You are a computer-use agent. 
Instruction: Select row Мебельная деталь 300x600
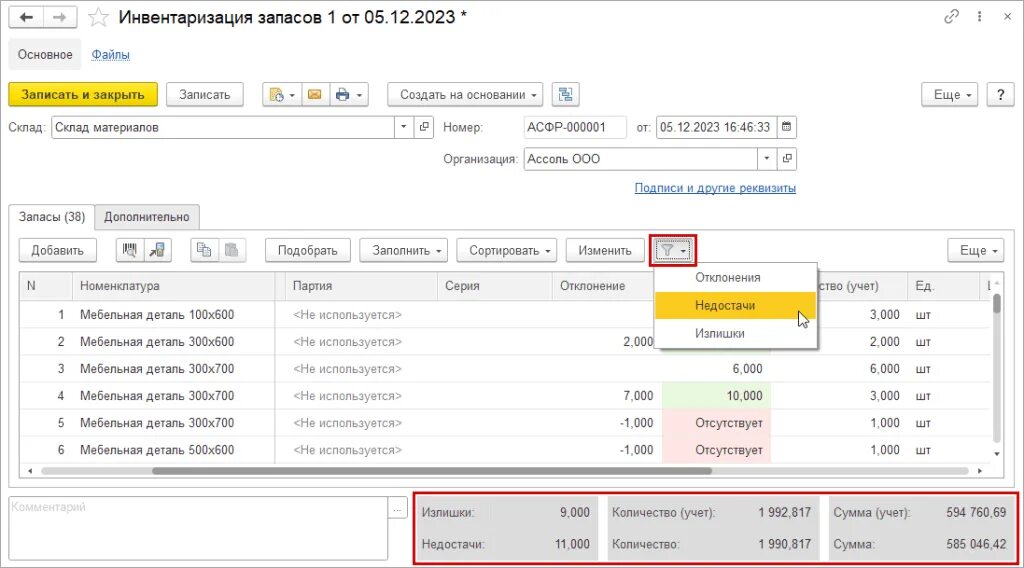157,341
